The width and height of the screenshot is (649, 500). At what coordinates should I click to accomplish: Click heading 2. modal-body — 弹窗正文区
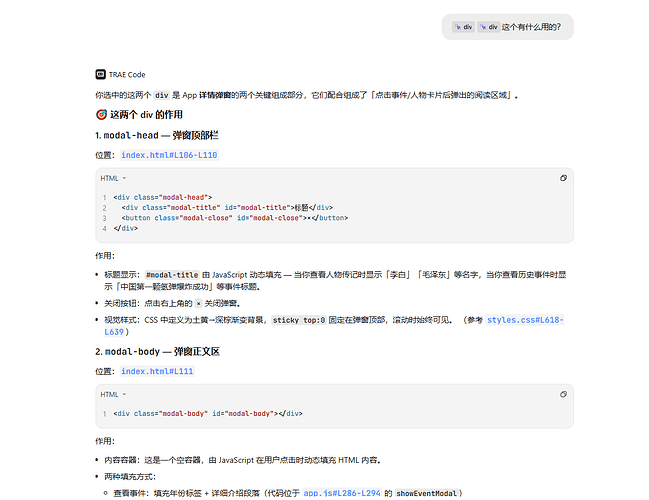click(x=157, y=352)
